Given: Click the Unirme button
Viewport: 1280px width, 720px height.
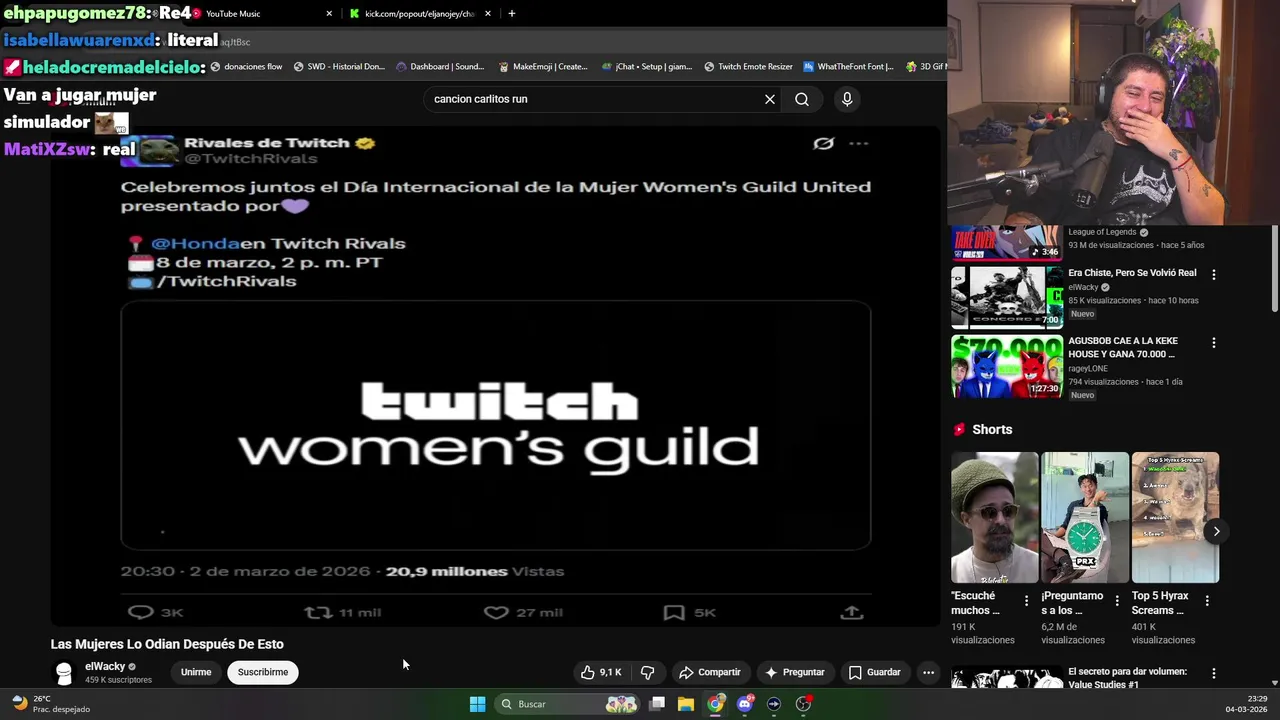Looking at the screenshot, I should coord(196,672).
